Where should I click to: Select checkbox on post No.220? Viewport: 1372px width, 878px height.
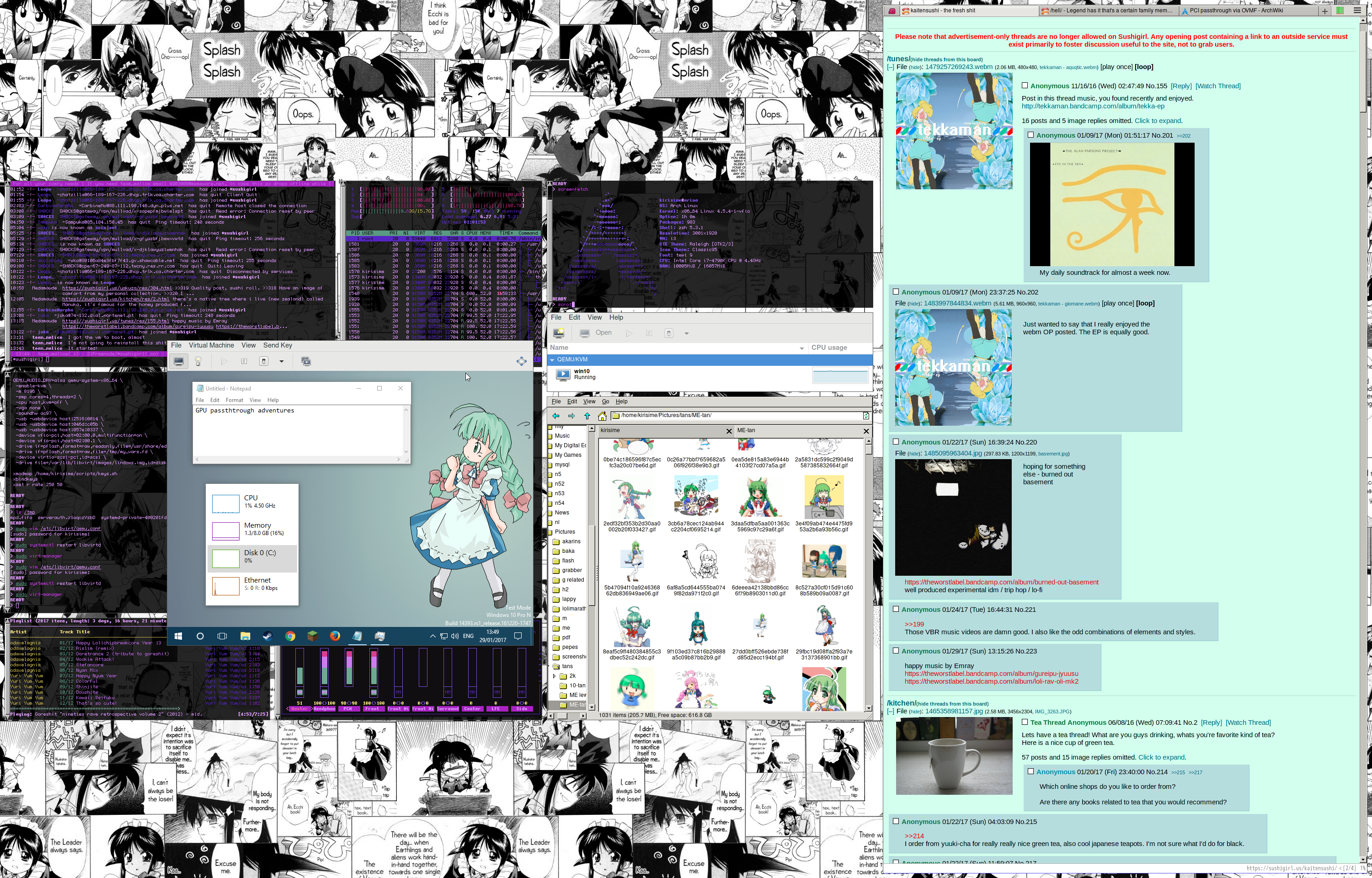click(x=896, y=442)
